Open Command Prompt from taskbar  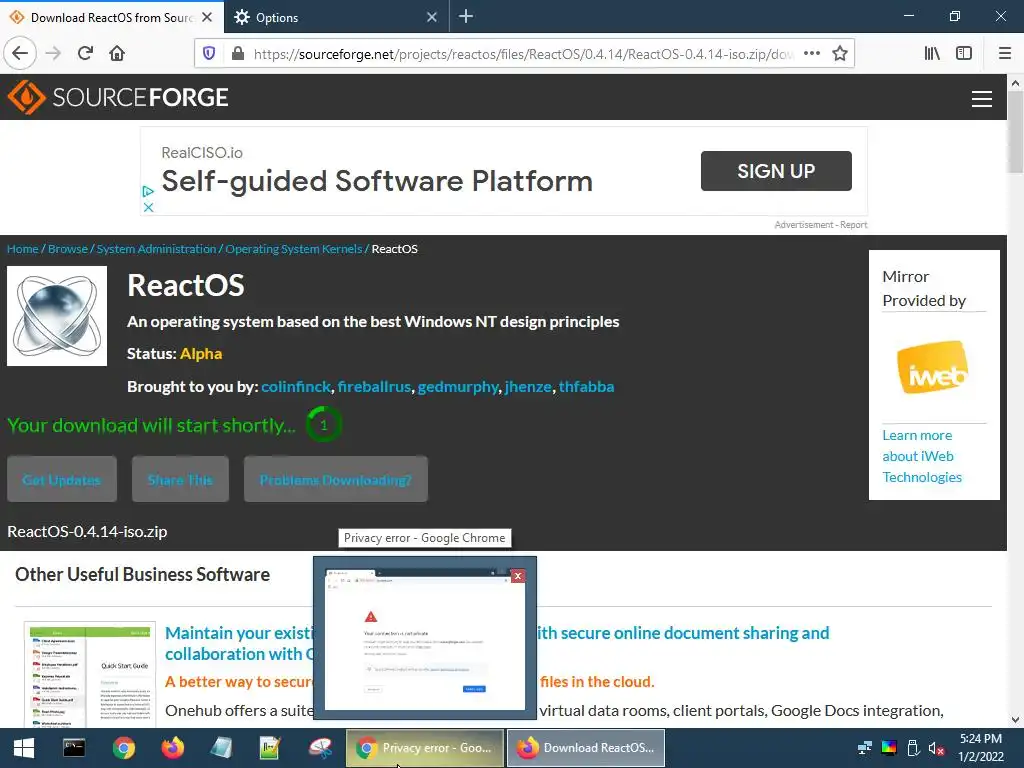pyautogui.click(x=74, y=748)
